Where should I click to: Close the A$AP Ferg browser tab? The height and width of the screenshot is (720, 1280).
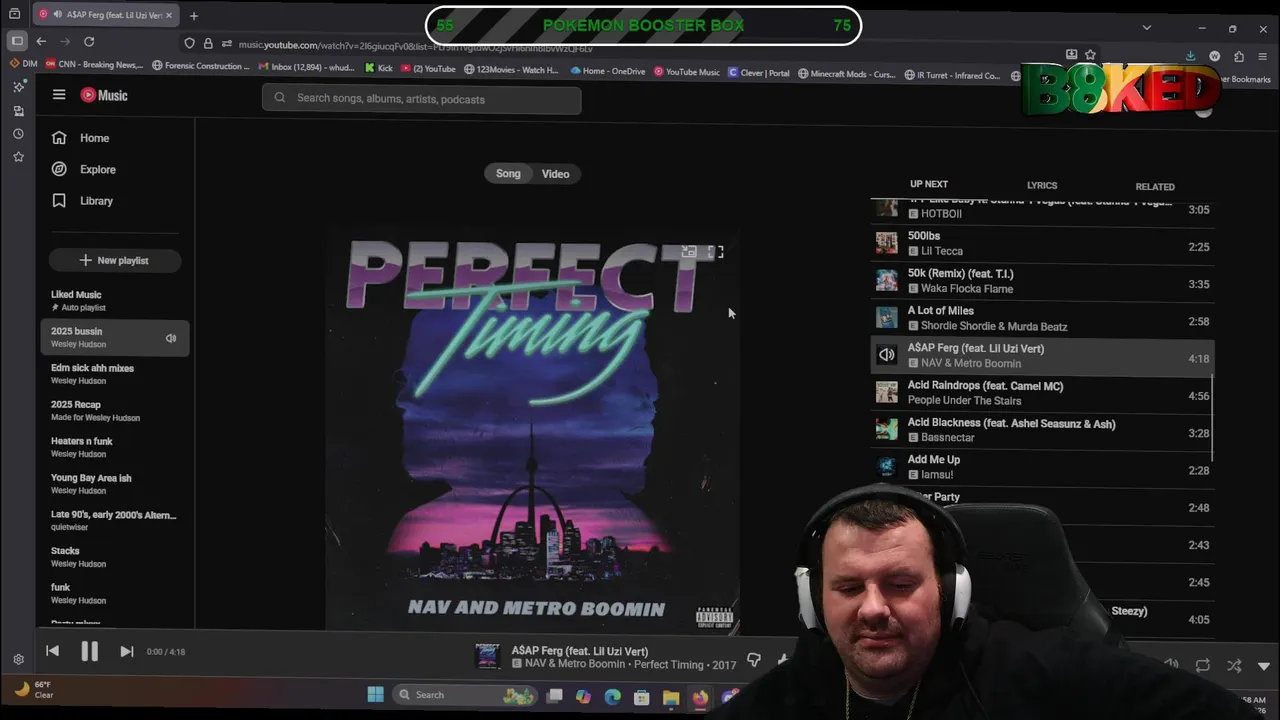tap(169, 15)
